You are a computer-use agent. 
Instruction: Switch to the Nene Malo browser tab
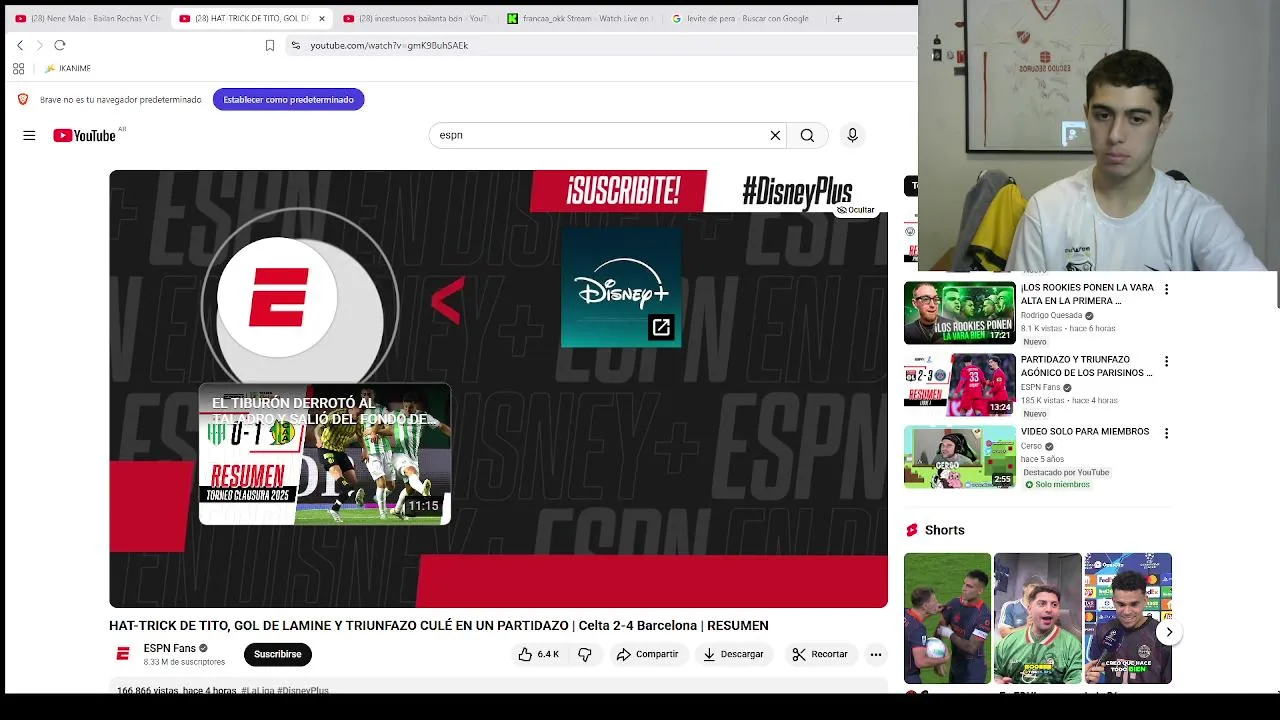pyautogui.click(x=88, y=18)
